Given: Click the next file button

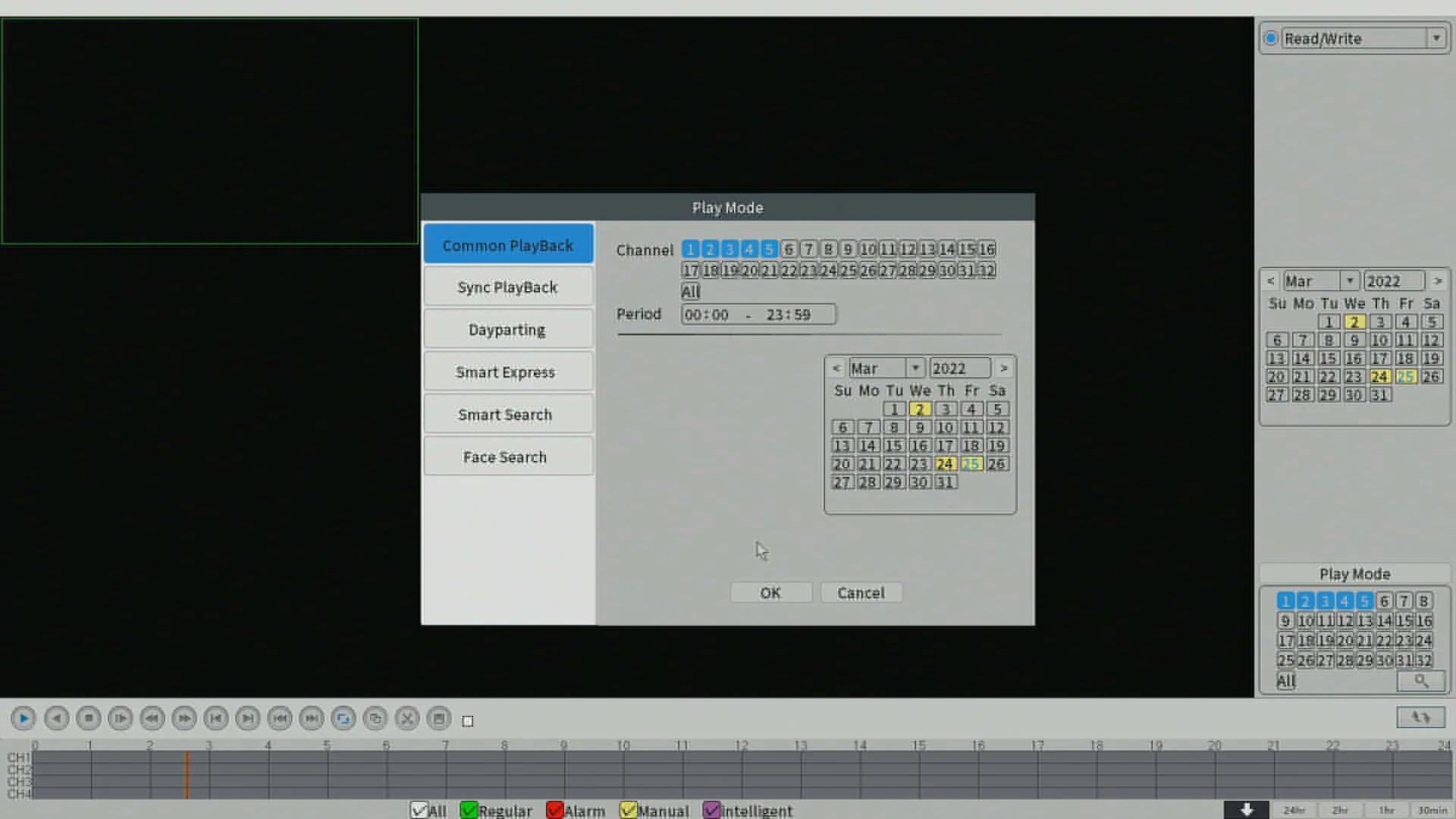Looking at the screenshot, I should tap(311, 718).
